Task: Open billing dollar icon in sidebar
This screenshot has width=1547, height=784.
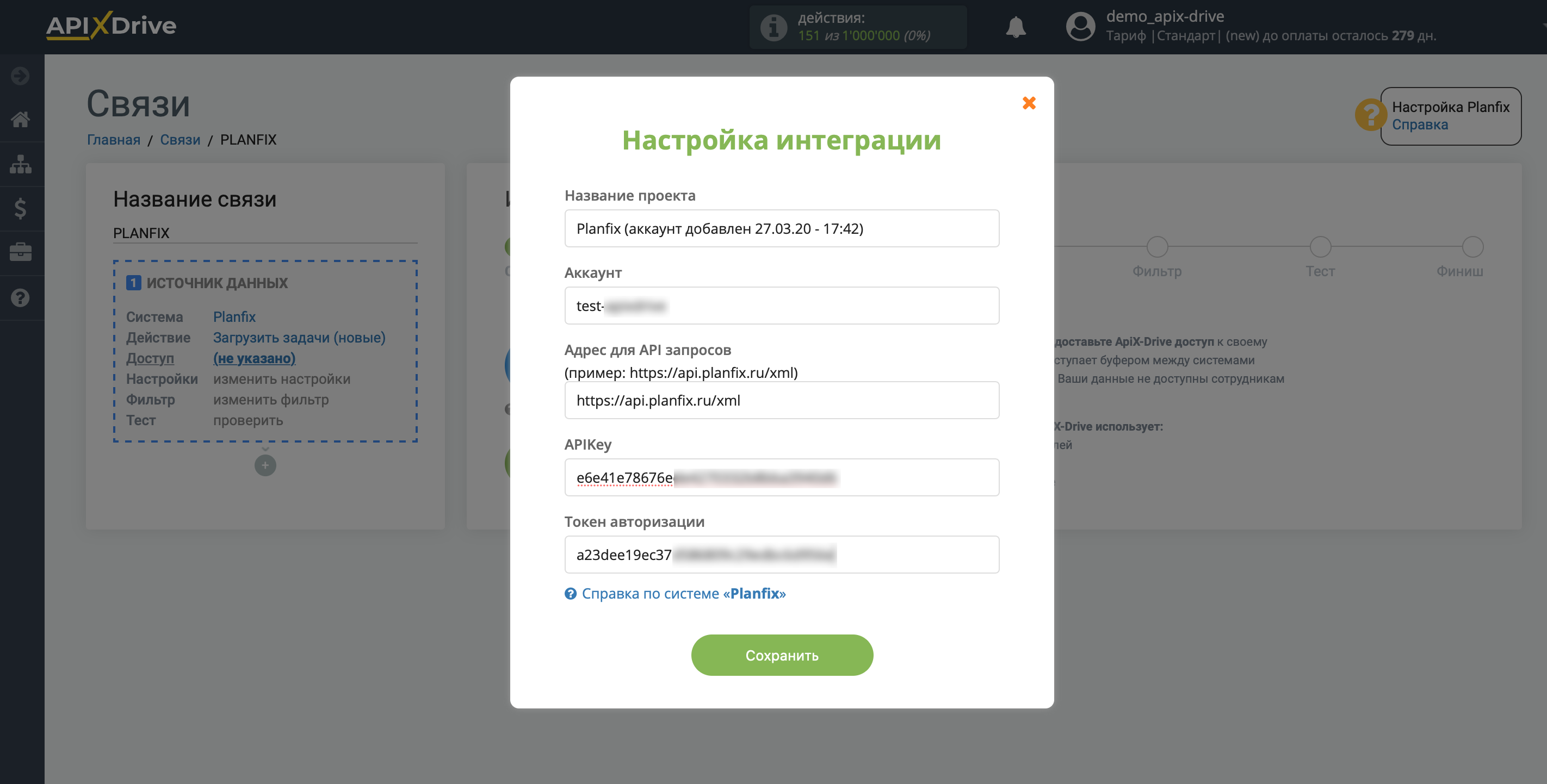Action: [x=21, y=208]
